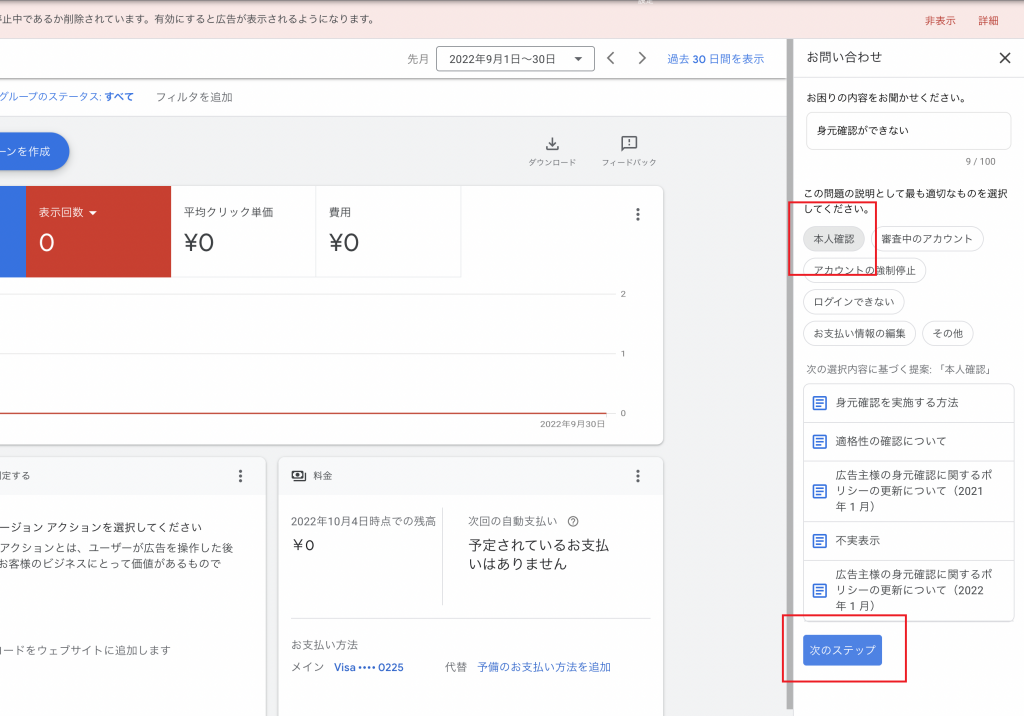Select the ログインできない chip
The width and height of the screenshot is (1024, 716).
[854, 302]
